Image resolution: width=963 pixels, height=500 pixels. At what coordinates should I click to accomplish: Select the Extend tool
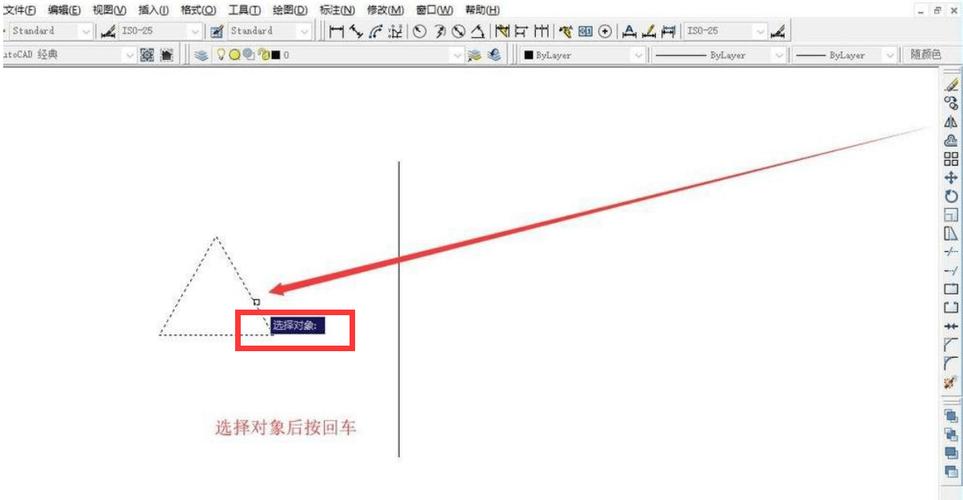tap(951, 270)
